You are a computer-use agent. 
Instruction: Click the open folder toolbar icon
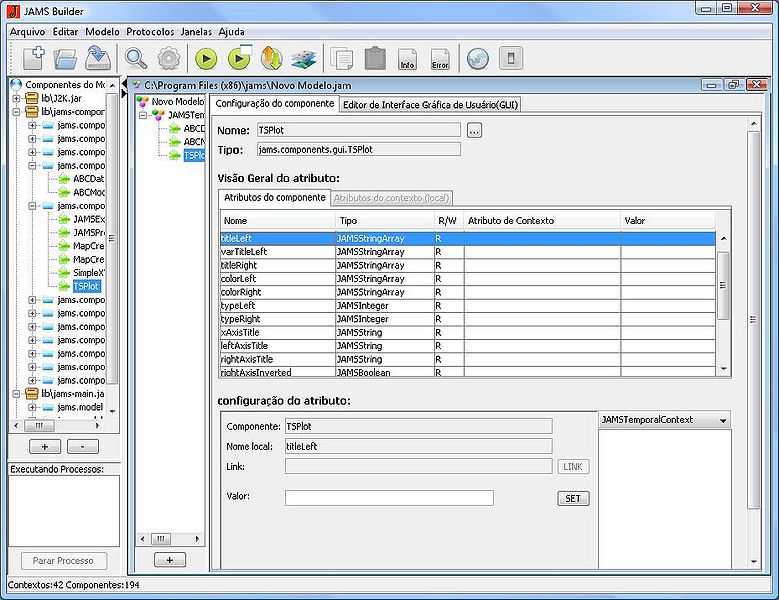(65, 58)
